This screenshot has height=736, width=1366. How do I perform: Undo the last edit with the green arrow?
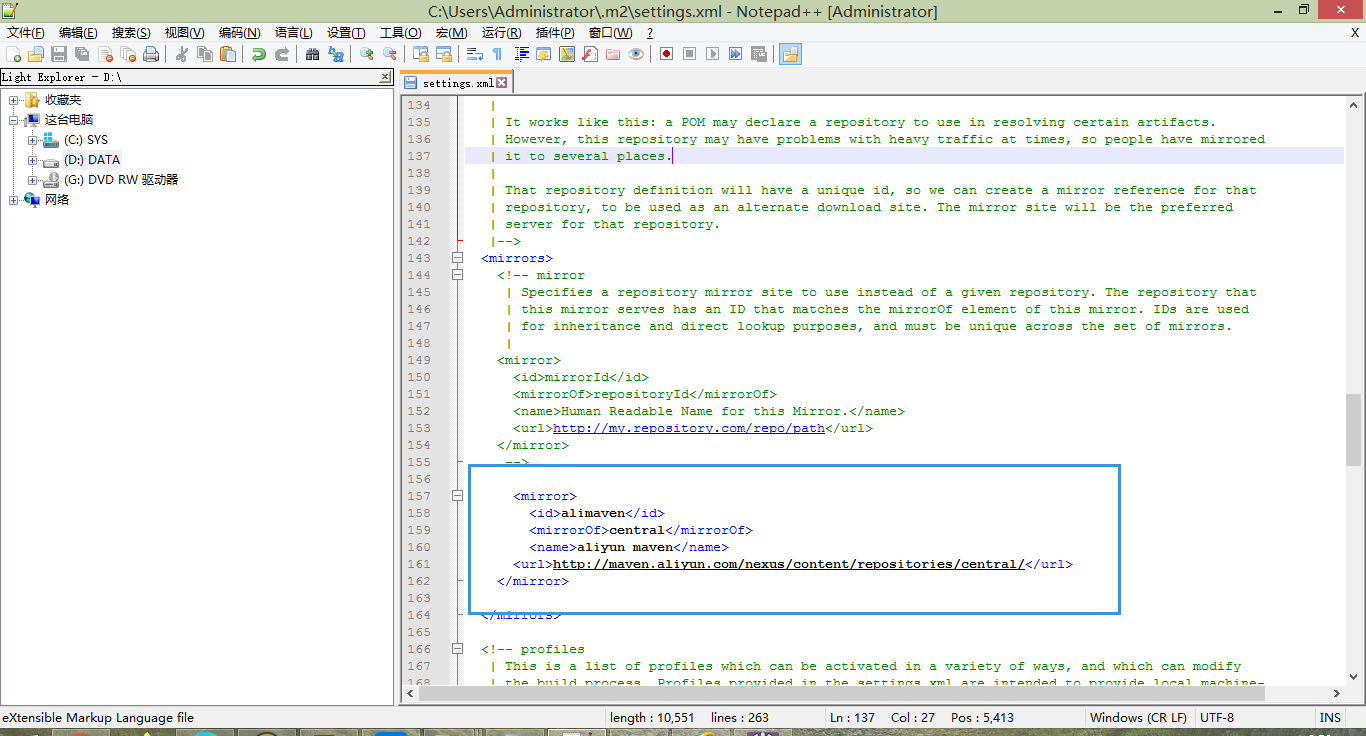(259, 54)
